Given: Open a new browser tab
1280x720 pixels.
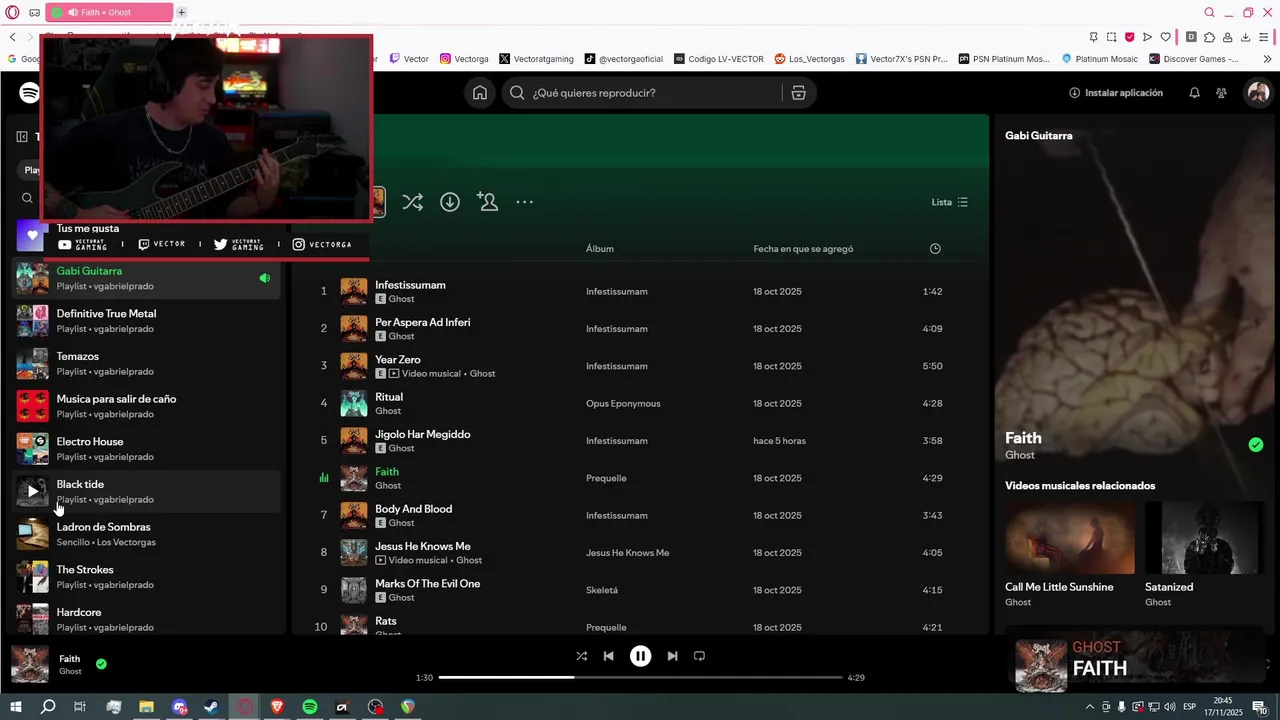Looking at the screenshot, I should (181, 13).
